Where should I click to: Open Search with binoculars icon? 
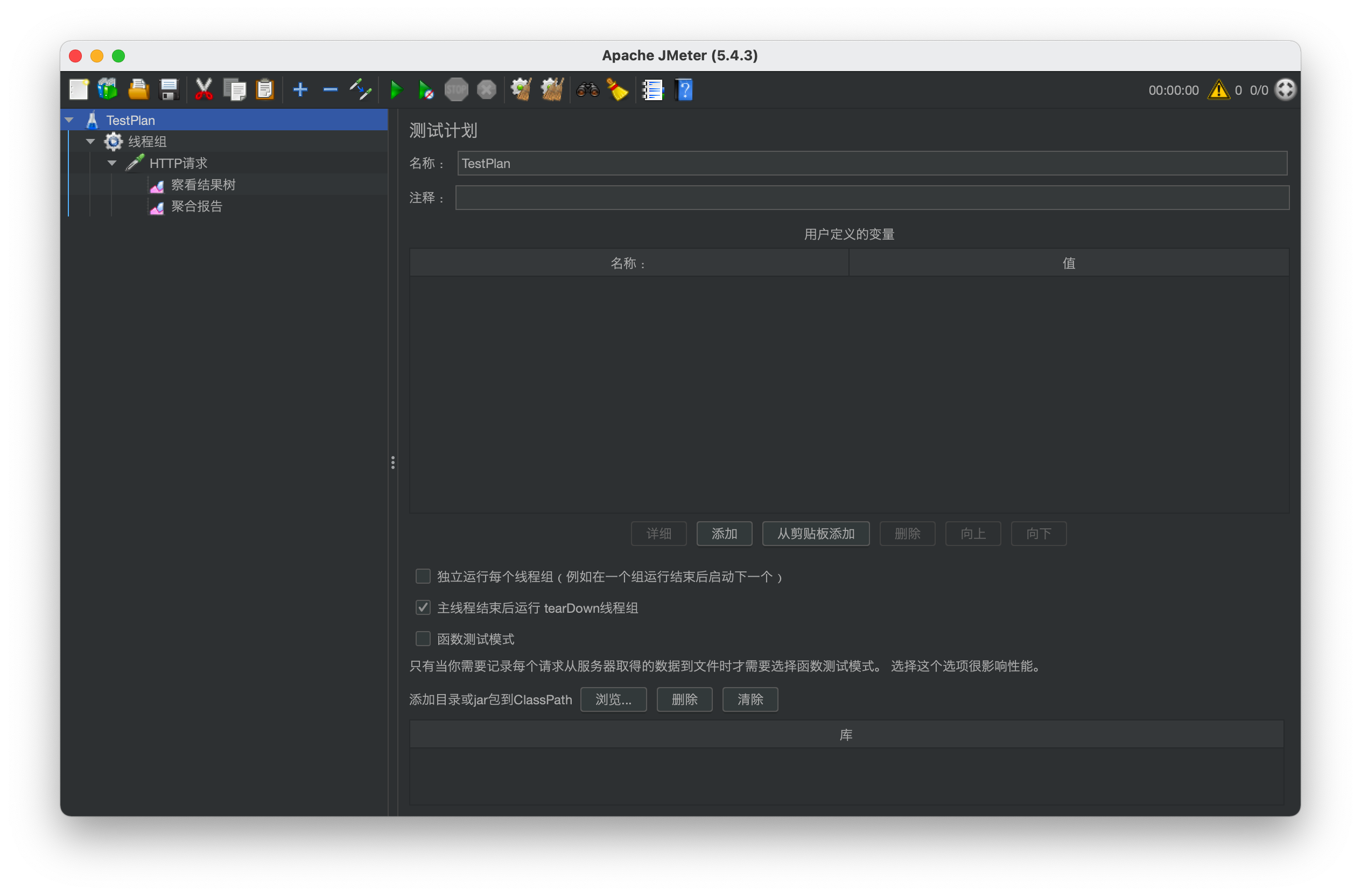tap(587, 90)
